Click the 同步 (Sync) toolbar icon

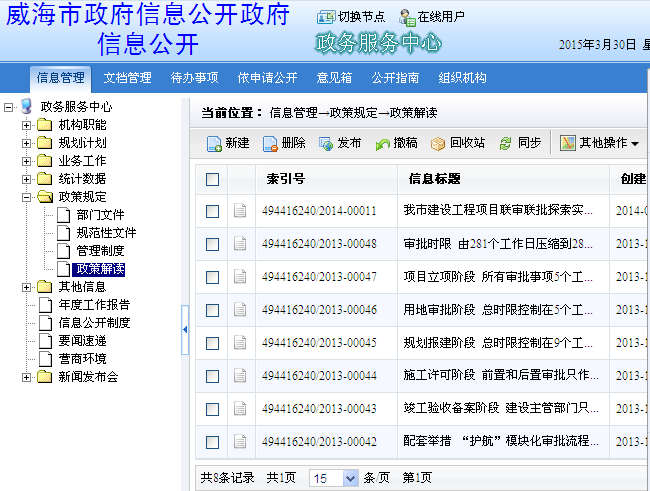(x=506, y=144)
